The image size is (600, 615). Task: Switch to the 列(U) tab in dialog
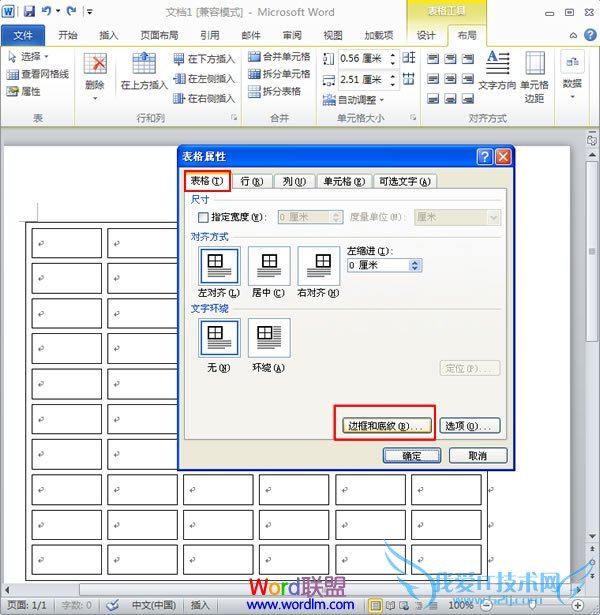294,181
